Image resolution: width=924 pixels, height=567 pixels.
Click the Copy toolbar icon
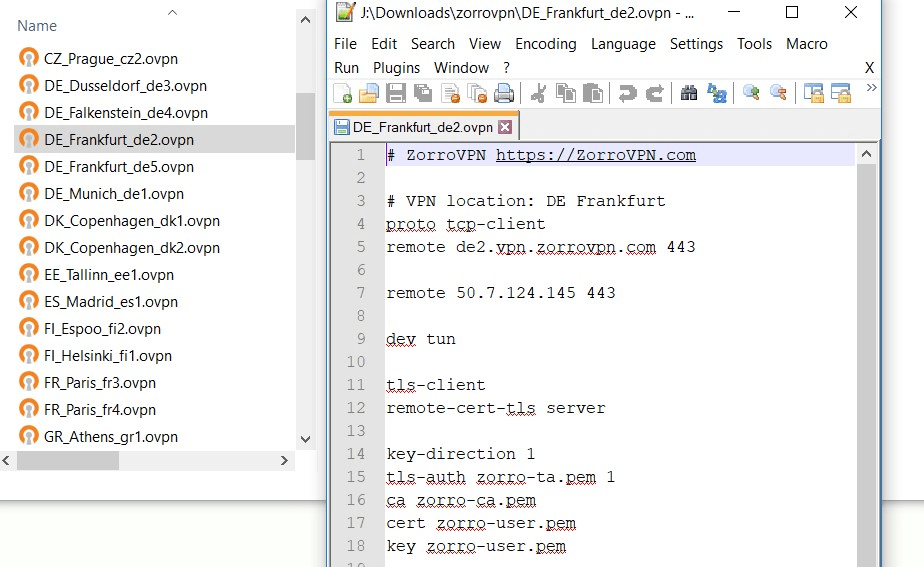566,93
